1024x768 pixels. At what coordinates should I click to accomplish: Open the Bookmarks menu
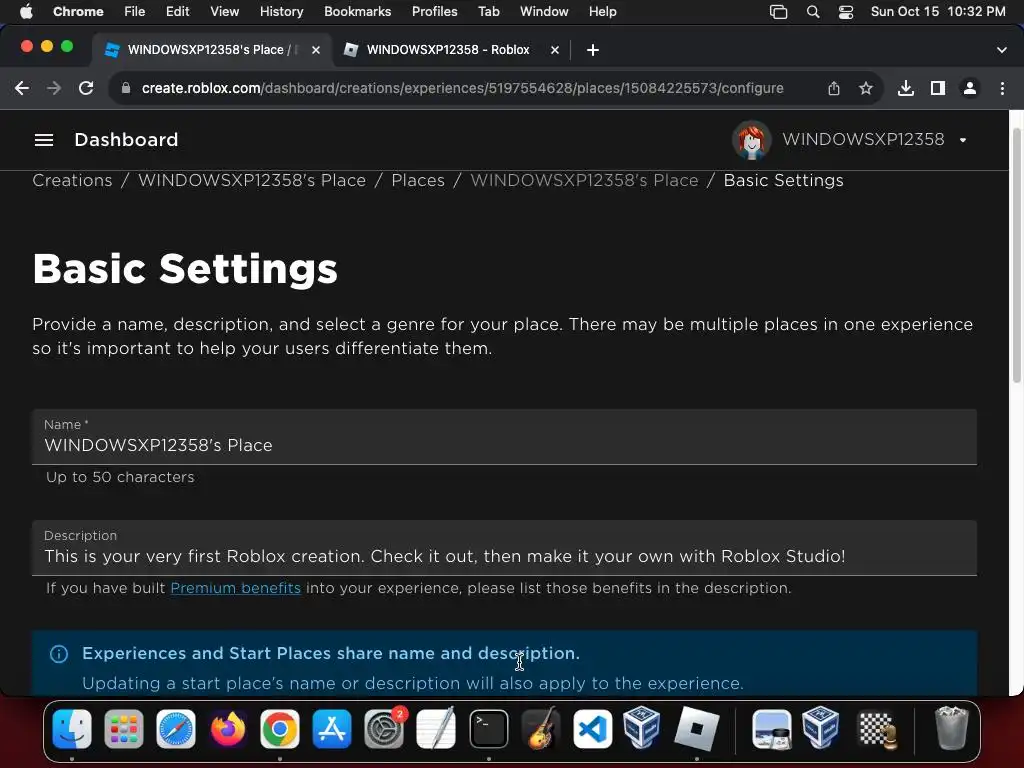click(357, 11)
